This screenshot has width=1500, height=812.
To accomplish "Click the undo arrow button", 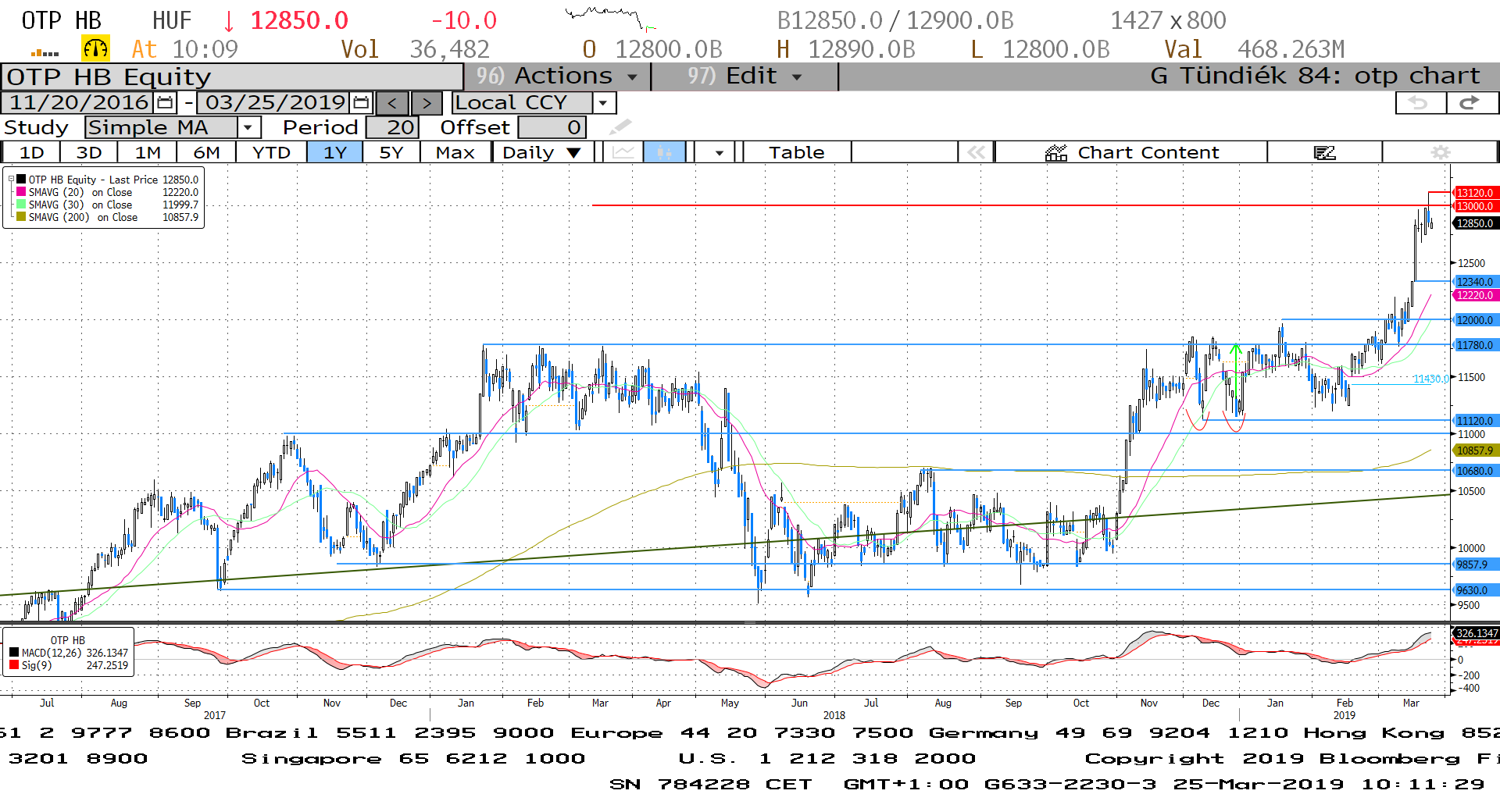I will tap(1419, 103).
